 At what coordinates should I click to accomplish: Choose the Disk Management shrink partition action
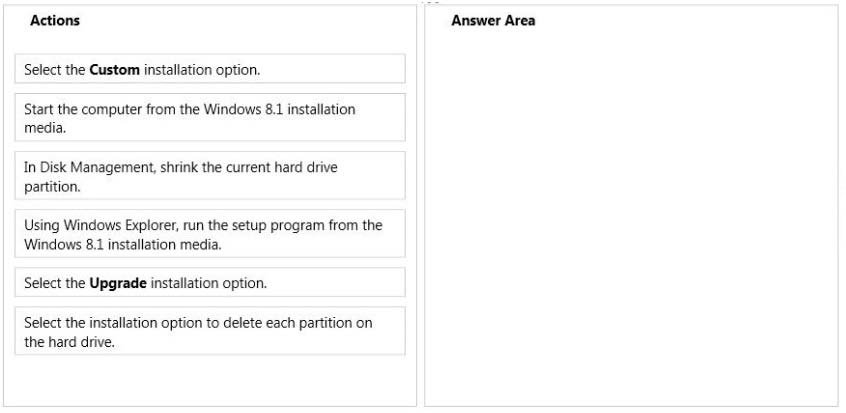point(210,175)
